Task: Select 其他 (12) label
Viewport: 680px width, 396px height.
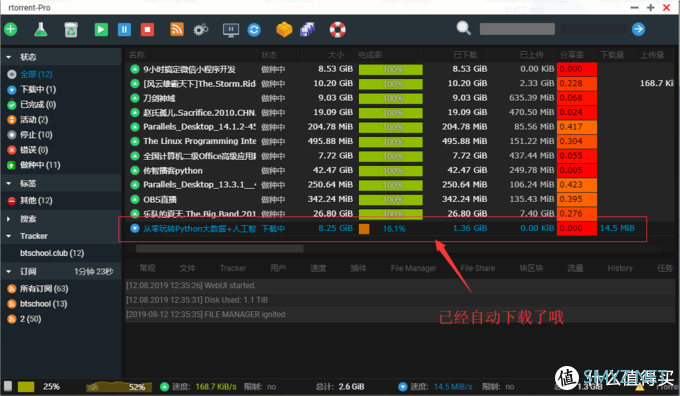Action: pos(36,201)
